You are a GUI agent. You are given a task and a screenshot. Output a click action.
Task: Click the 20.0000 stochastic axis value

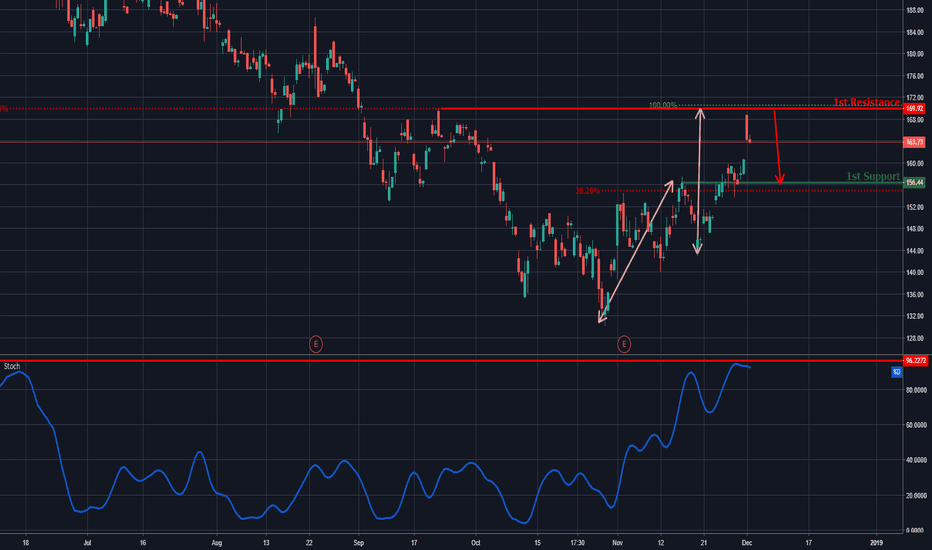[915, 495]
